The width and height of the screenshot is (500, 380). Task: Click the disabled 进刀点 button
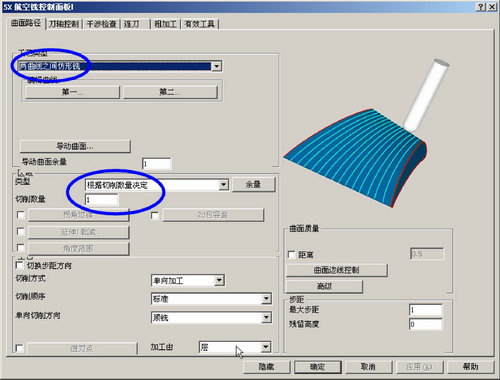82,349
